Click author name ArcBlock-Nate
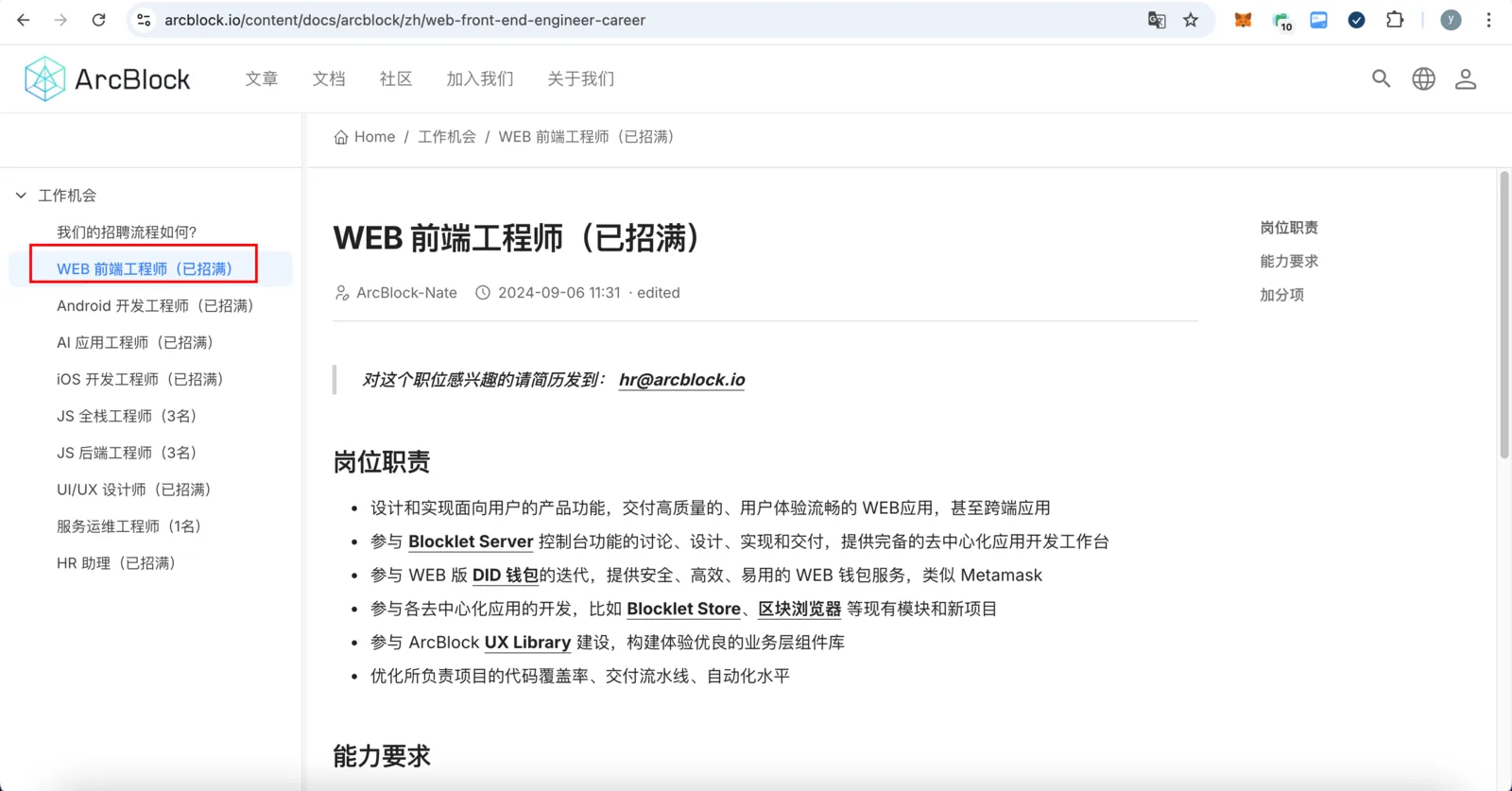This screenshot has height=791, width=1512. pyautogui.click(x=406, y=293)
